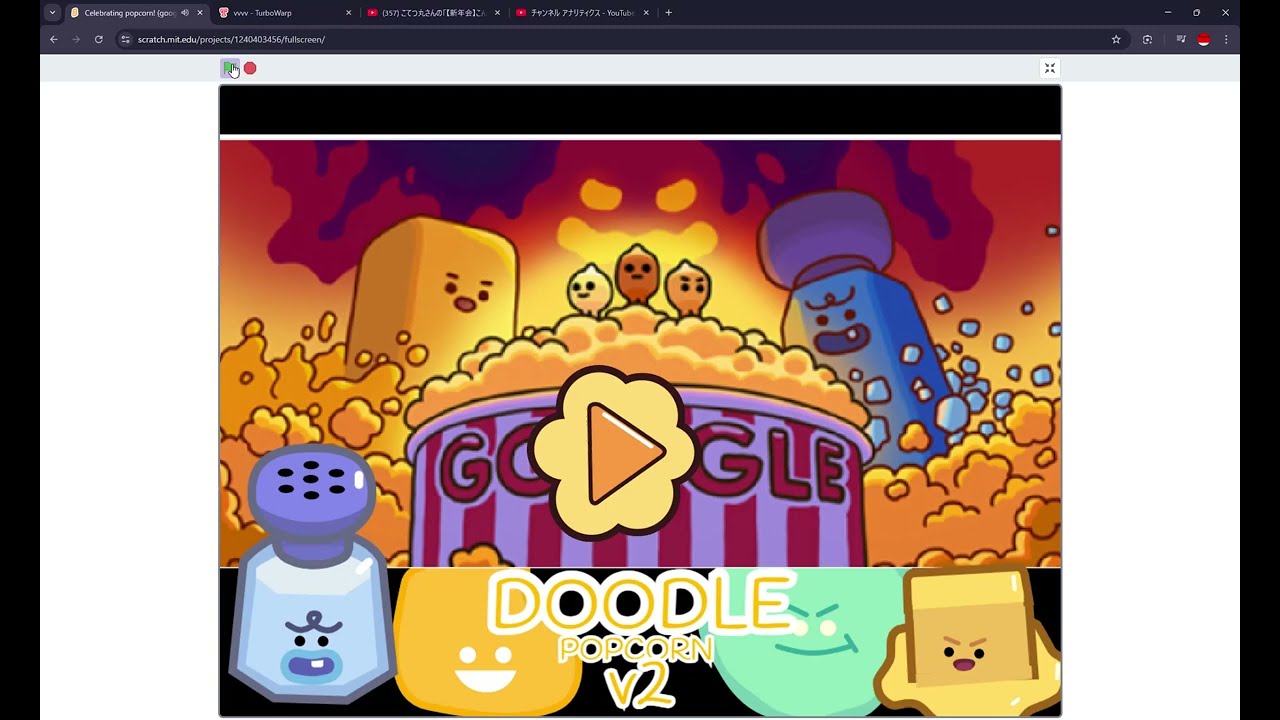Click the red stop sign button

pos(250,68)
